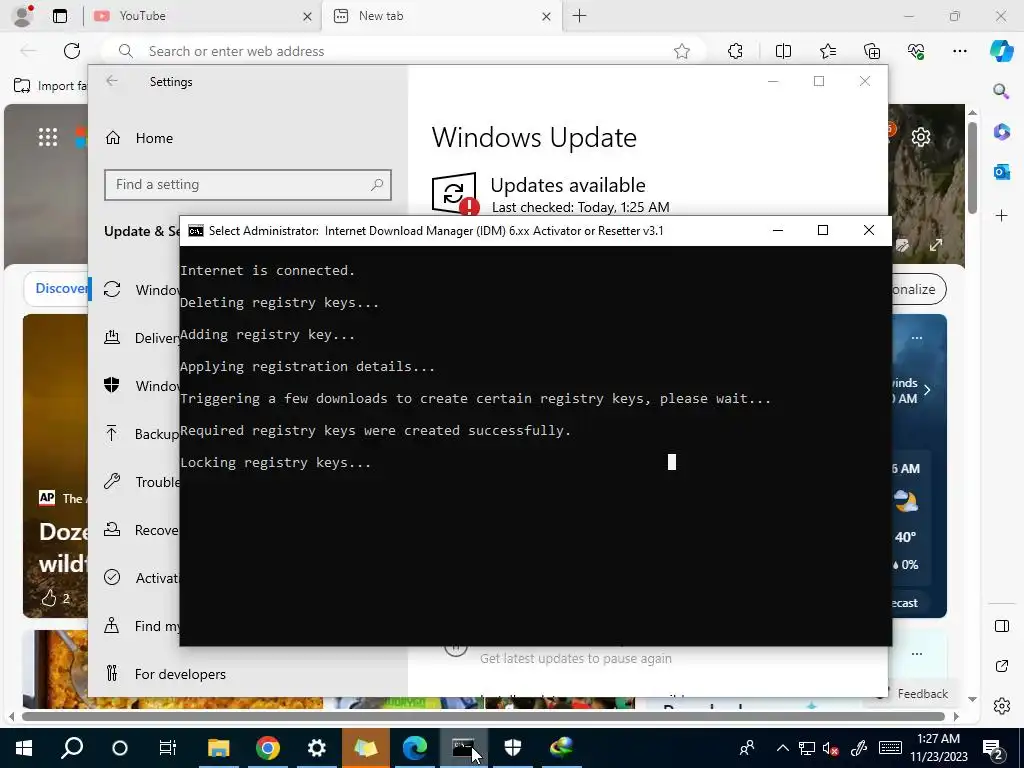Open taskbar search magnifier
The width and height of the screenshot is (1024, 768).
[x=72, y=748]
